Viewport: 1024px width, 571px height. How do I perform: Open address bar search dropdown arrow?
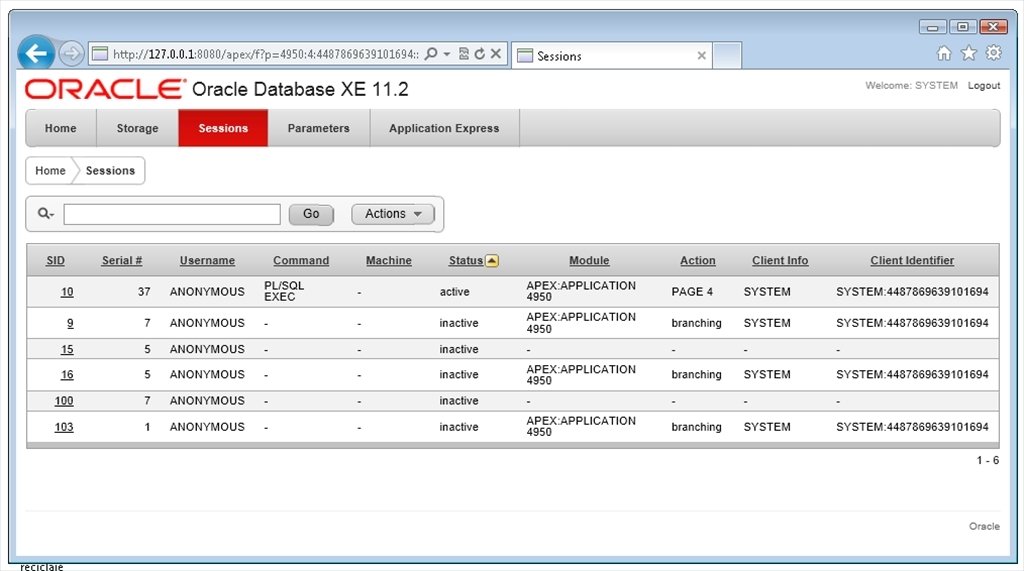[x=447, y=54]
